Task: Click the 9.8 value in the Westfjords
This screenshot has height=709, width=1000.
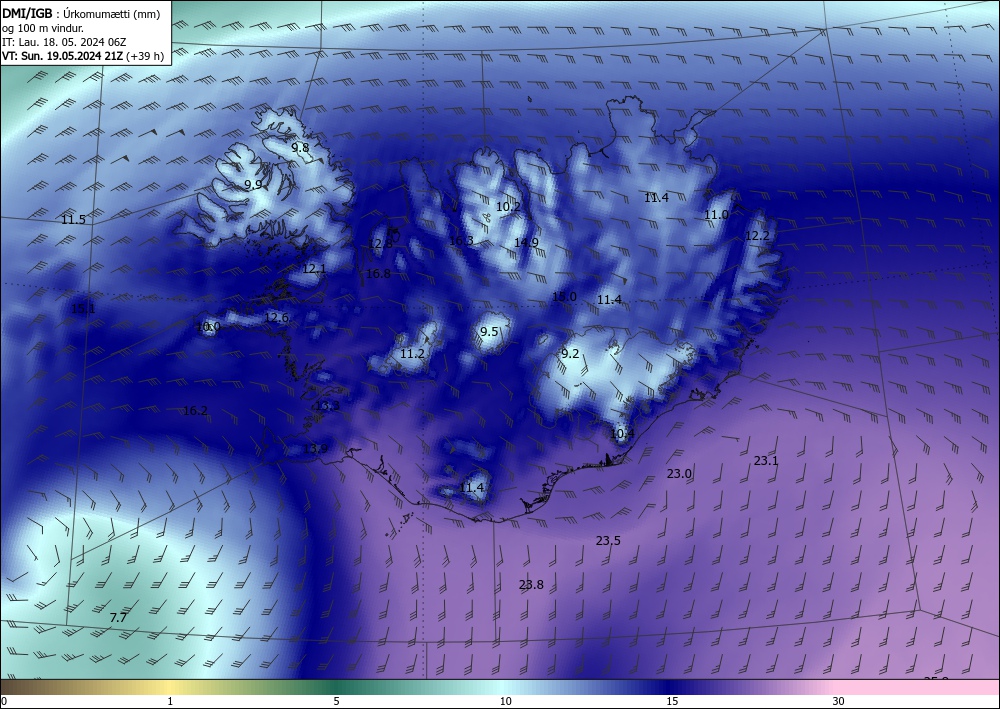Action: pos(300,147)
